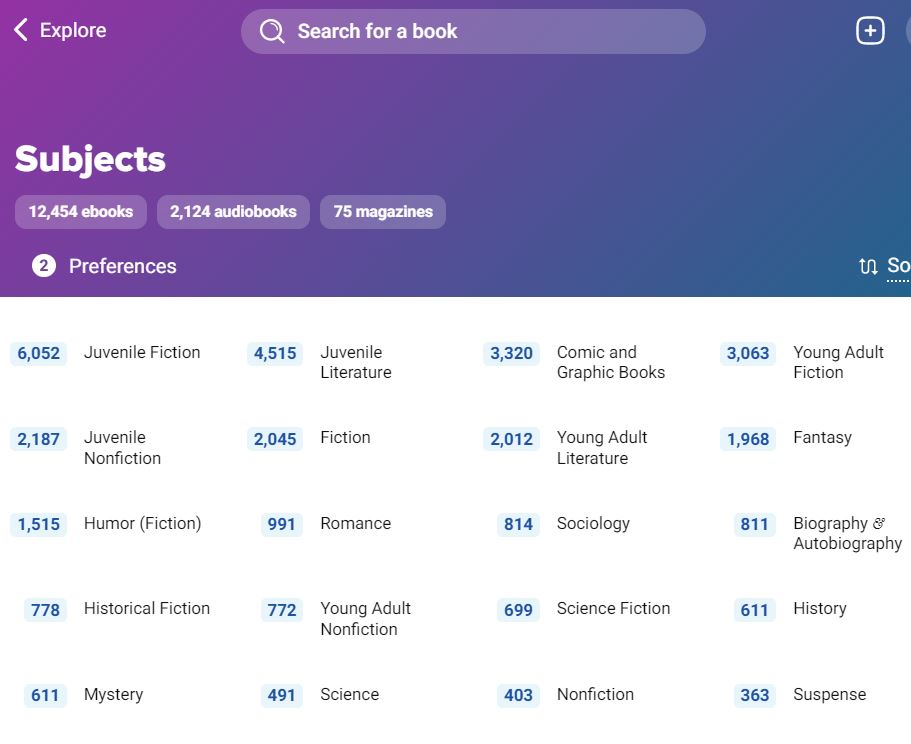This screenshot has height=744, width=911.
Task: Click the plus icon in the header
Action: coord(870,31)
